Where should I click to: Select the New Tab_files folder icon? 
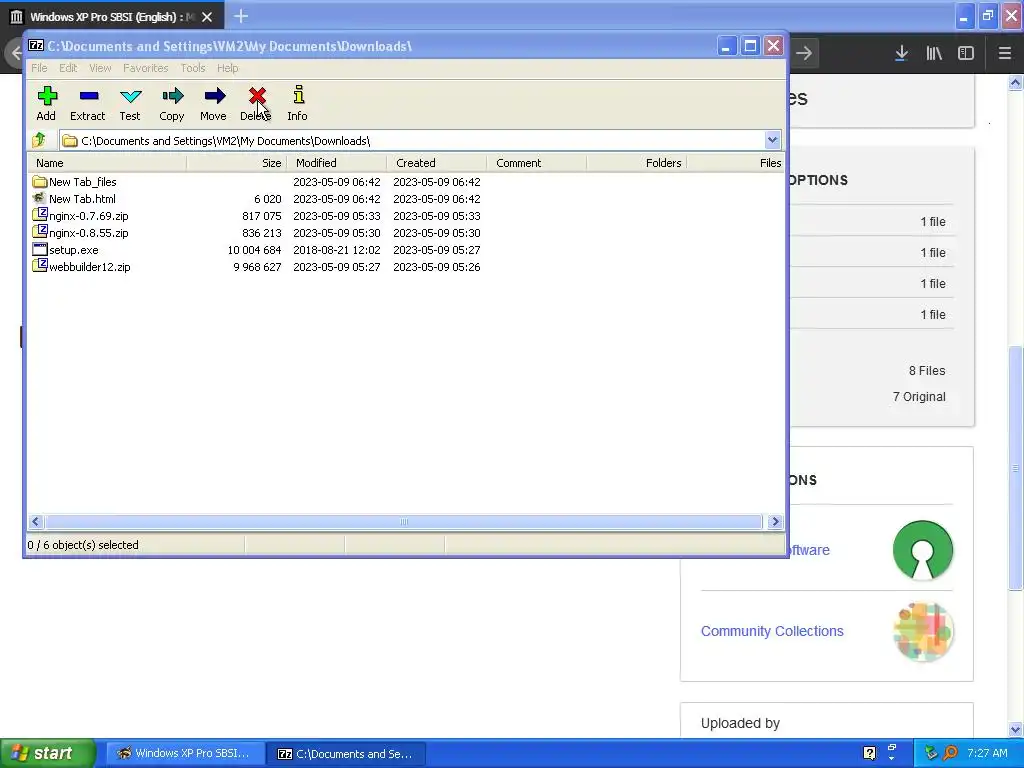pyautogui.click(x=40, y=182)
